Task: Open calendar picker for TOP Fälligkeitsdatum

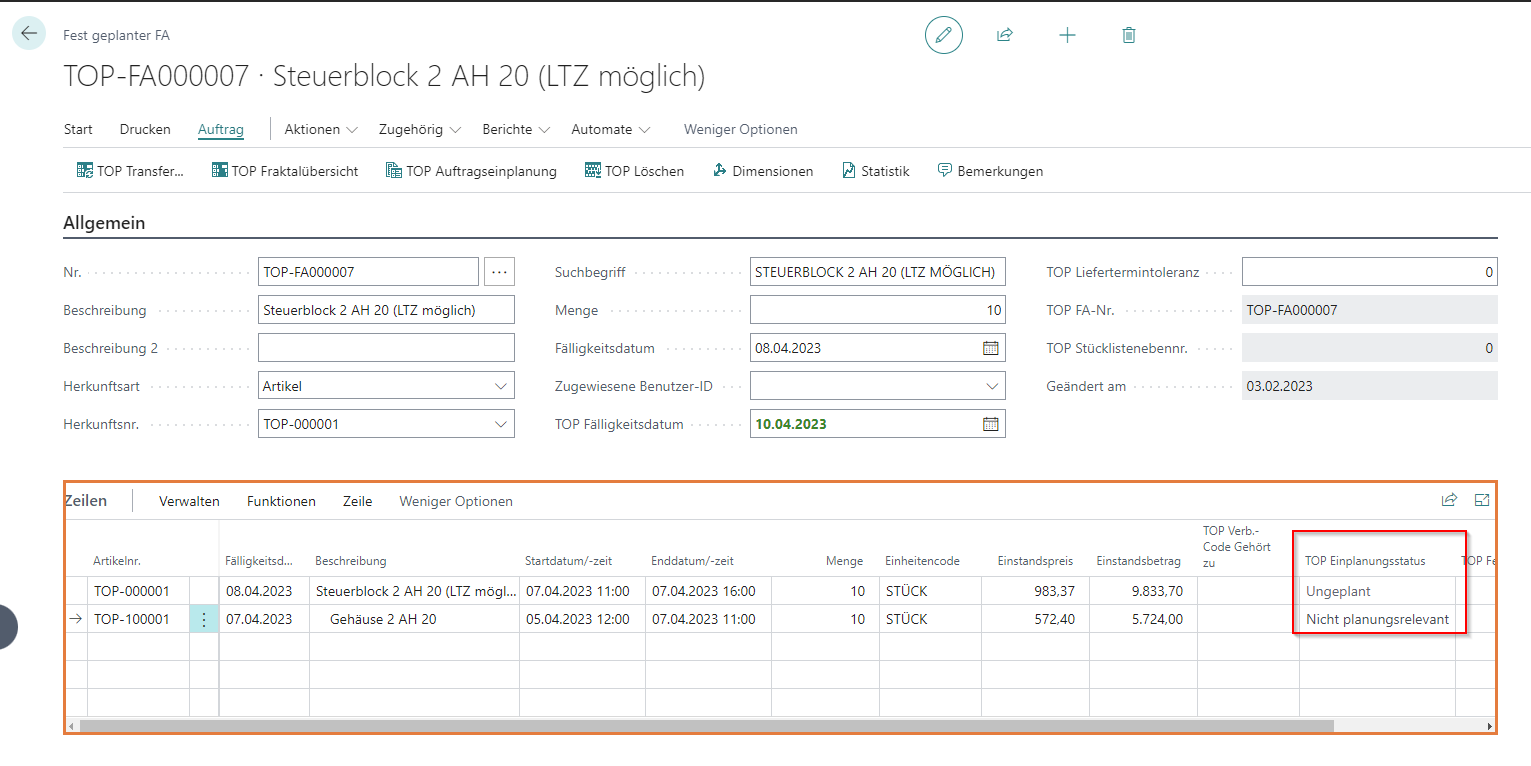Action: (990, 424)
